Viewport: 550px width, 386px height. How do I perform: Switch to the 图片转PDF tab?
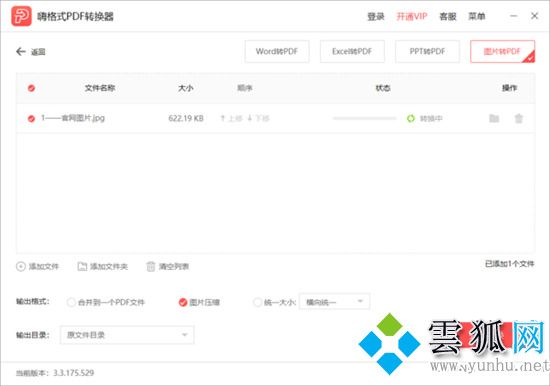(x=502, y=52)
